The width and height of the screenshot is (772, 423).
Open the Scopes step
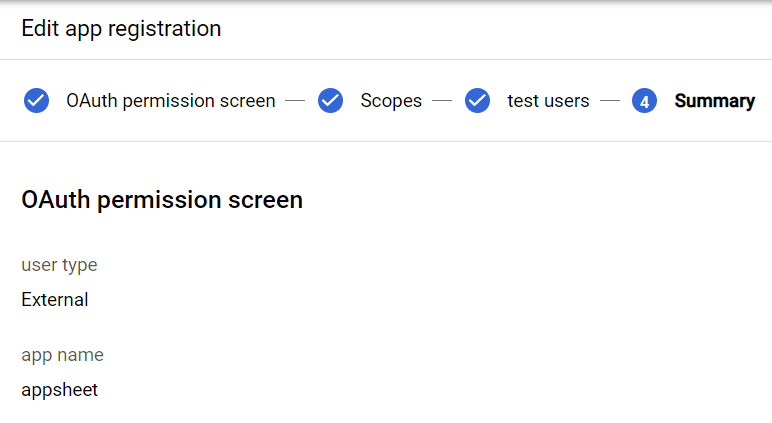coord(391,100)
